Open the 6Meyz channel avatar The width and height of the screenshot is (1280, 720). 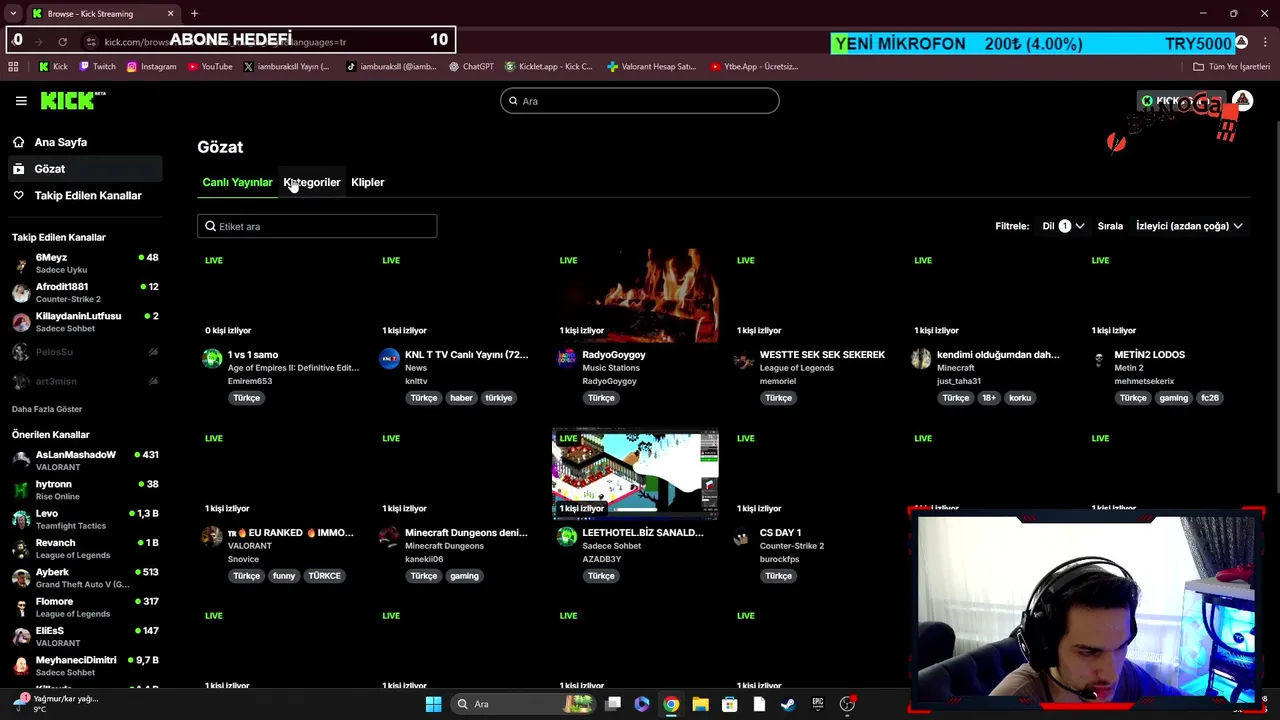coord(21,264)
